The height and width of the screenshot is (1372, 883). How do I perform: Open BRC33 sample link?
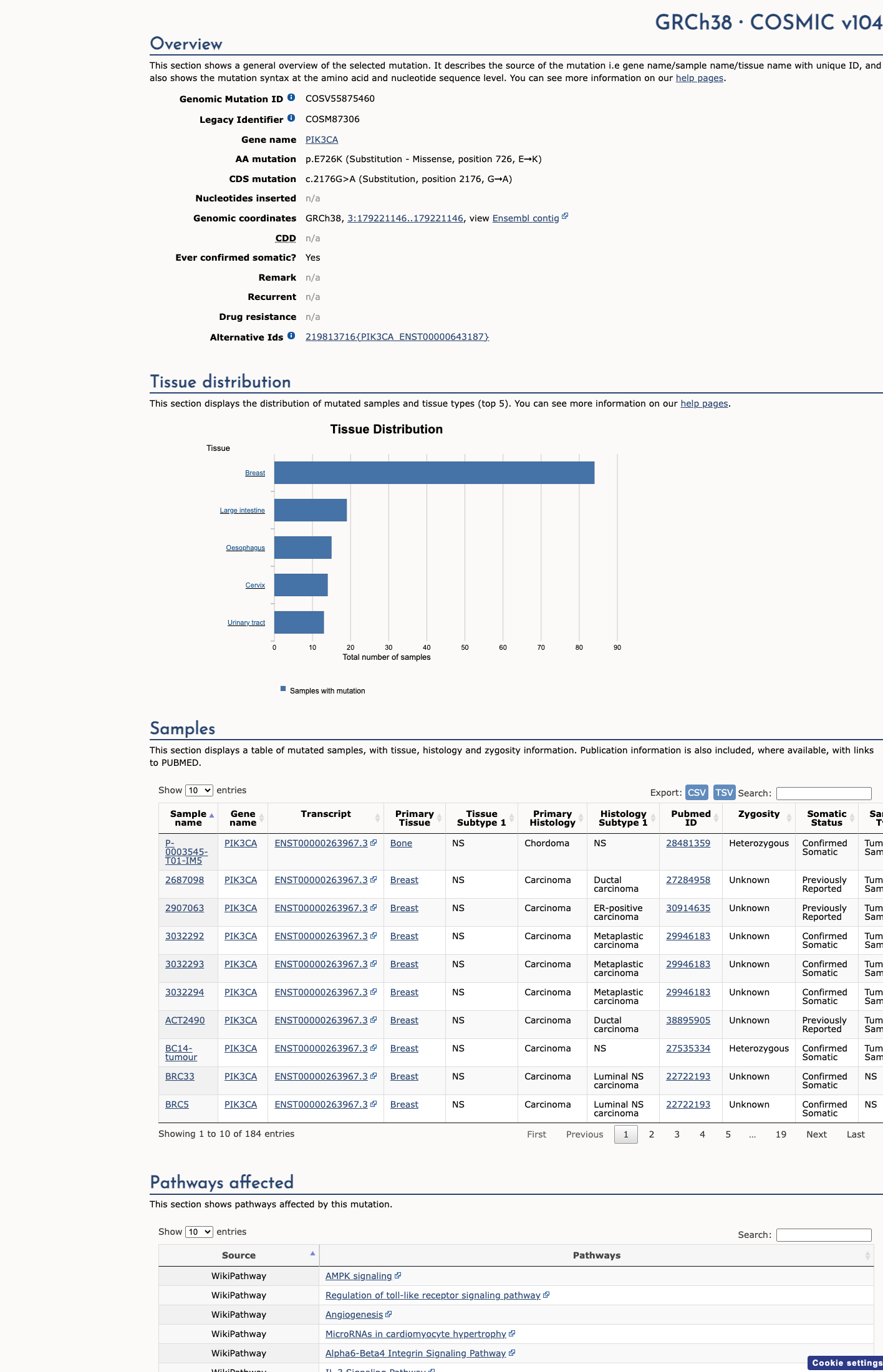click(180, 1076)
